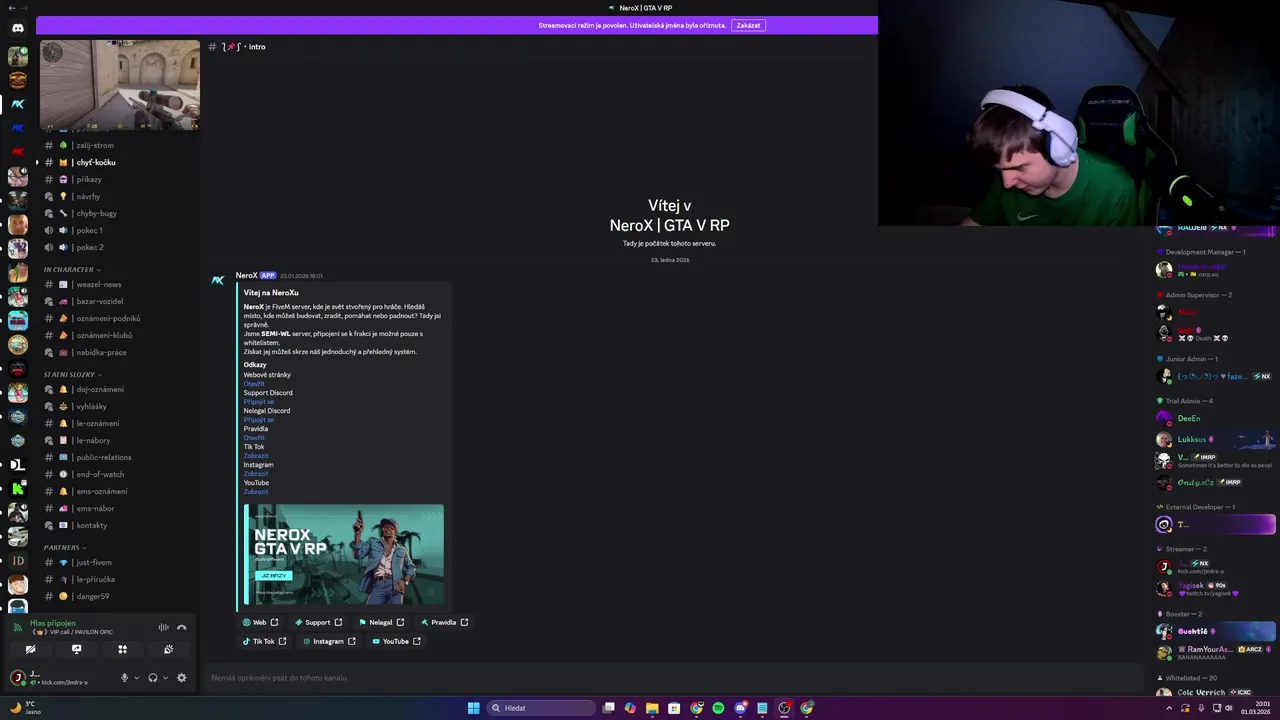Open Discord from the taskbar

point(740,708)
